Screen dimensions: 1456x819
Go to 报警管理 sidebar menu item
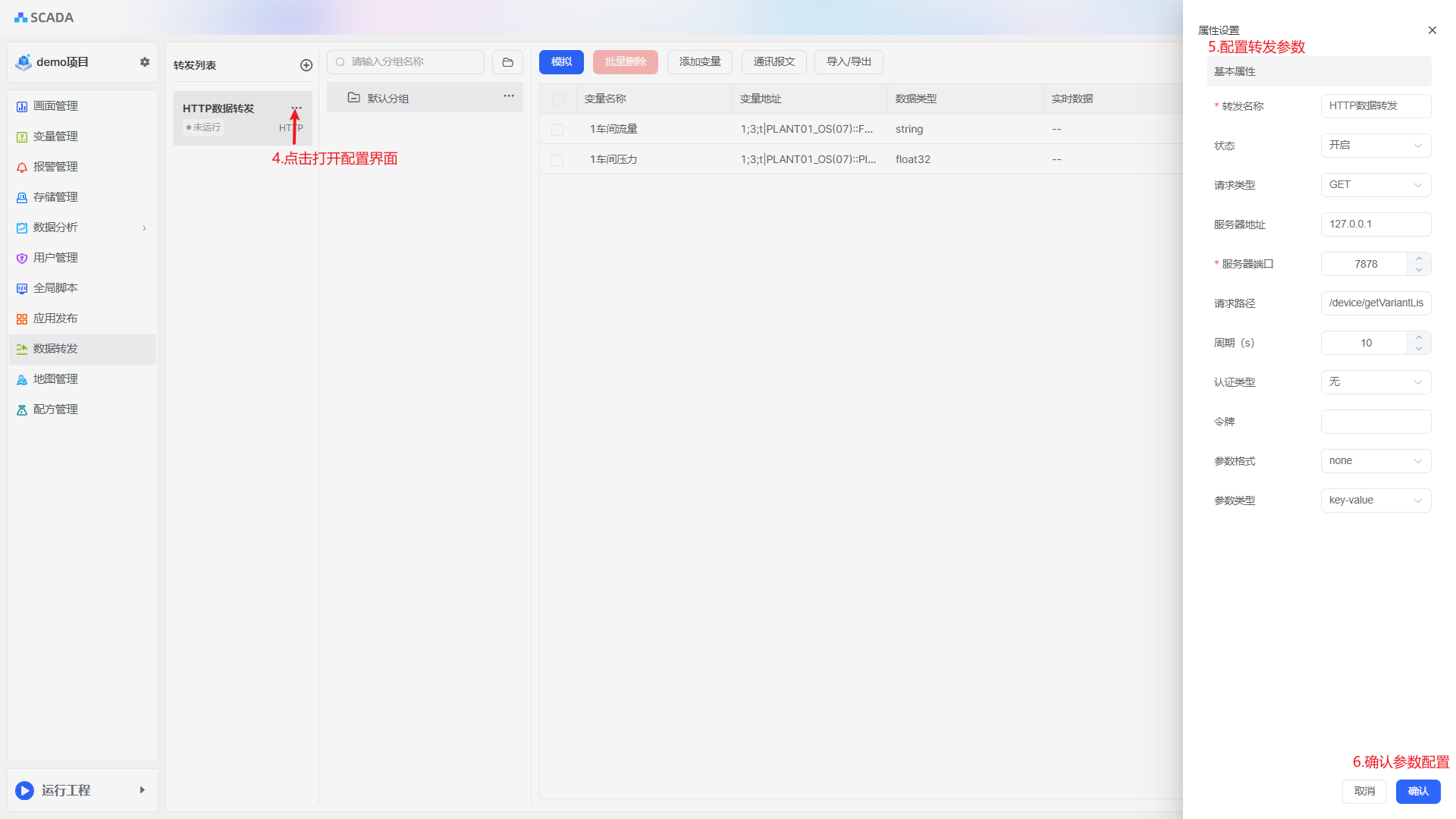[55, 167]
